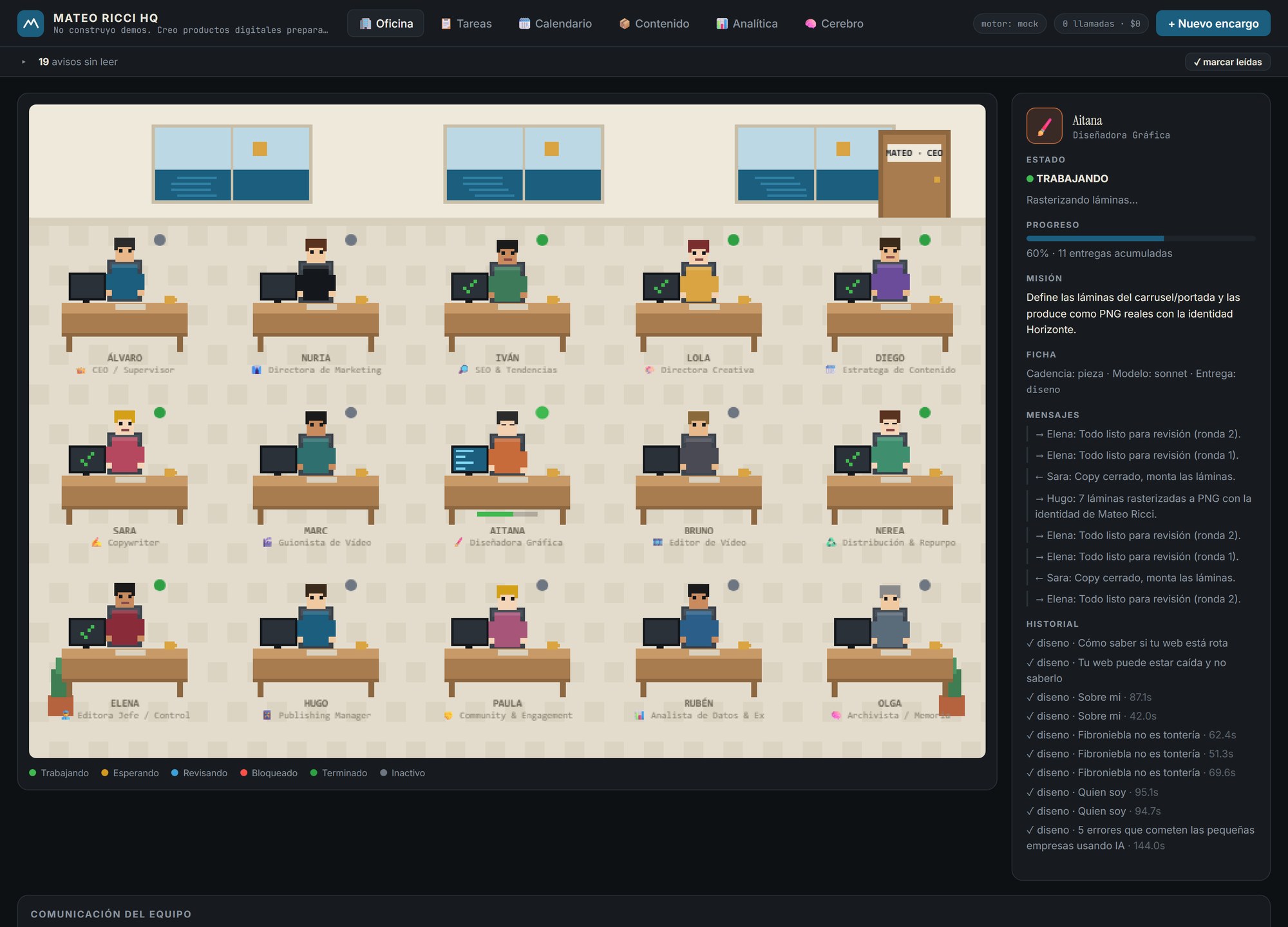
Task: Click the 0 llamadas cost badge
Action: point(1101,23)
